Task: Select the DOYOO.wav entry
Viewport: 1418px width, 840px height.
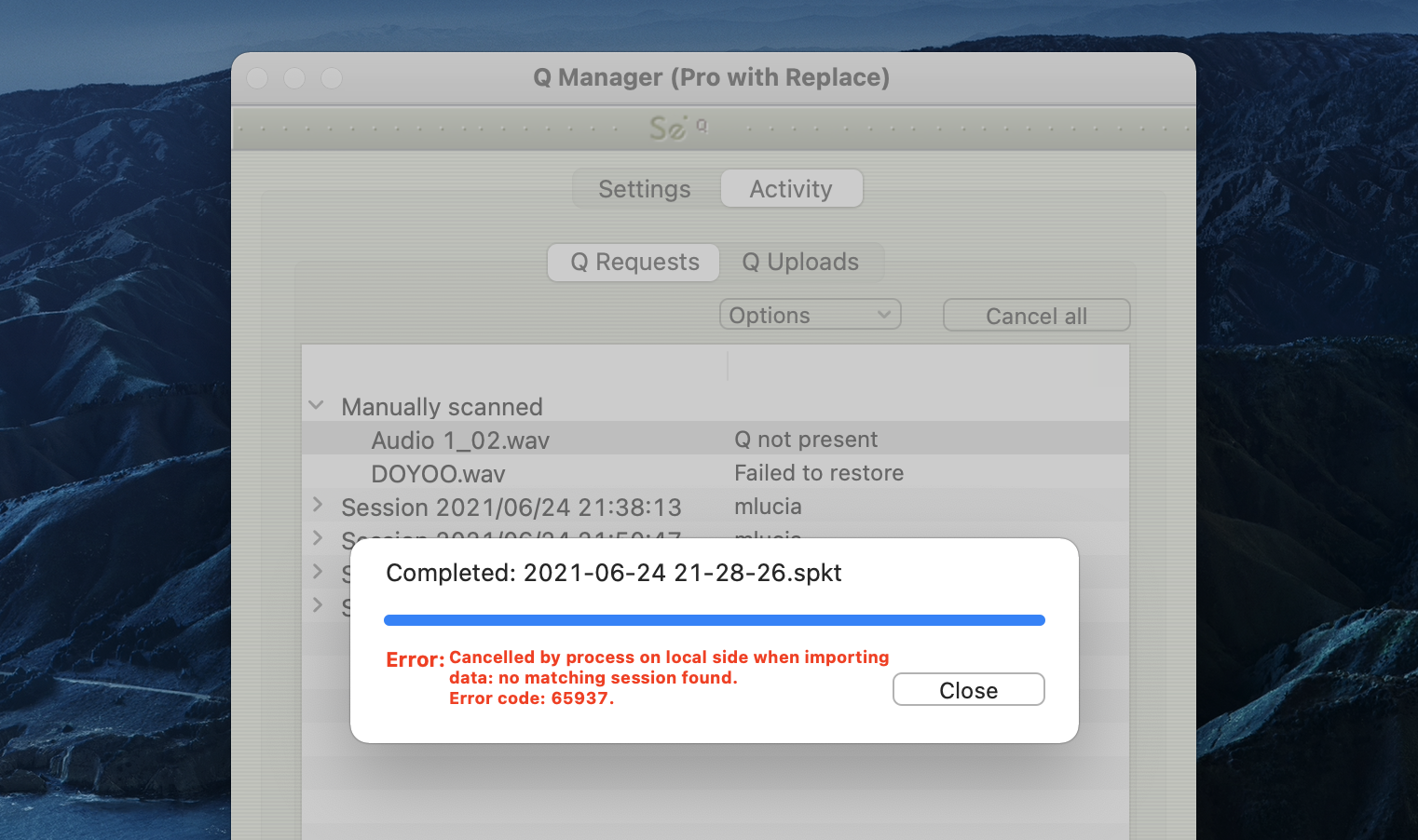Action: (438, 474)
